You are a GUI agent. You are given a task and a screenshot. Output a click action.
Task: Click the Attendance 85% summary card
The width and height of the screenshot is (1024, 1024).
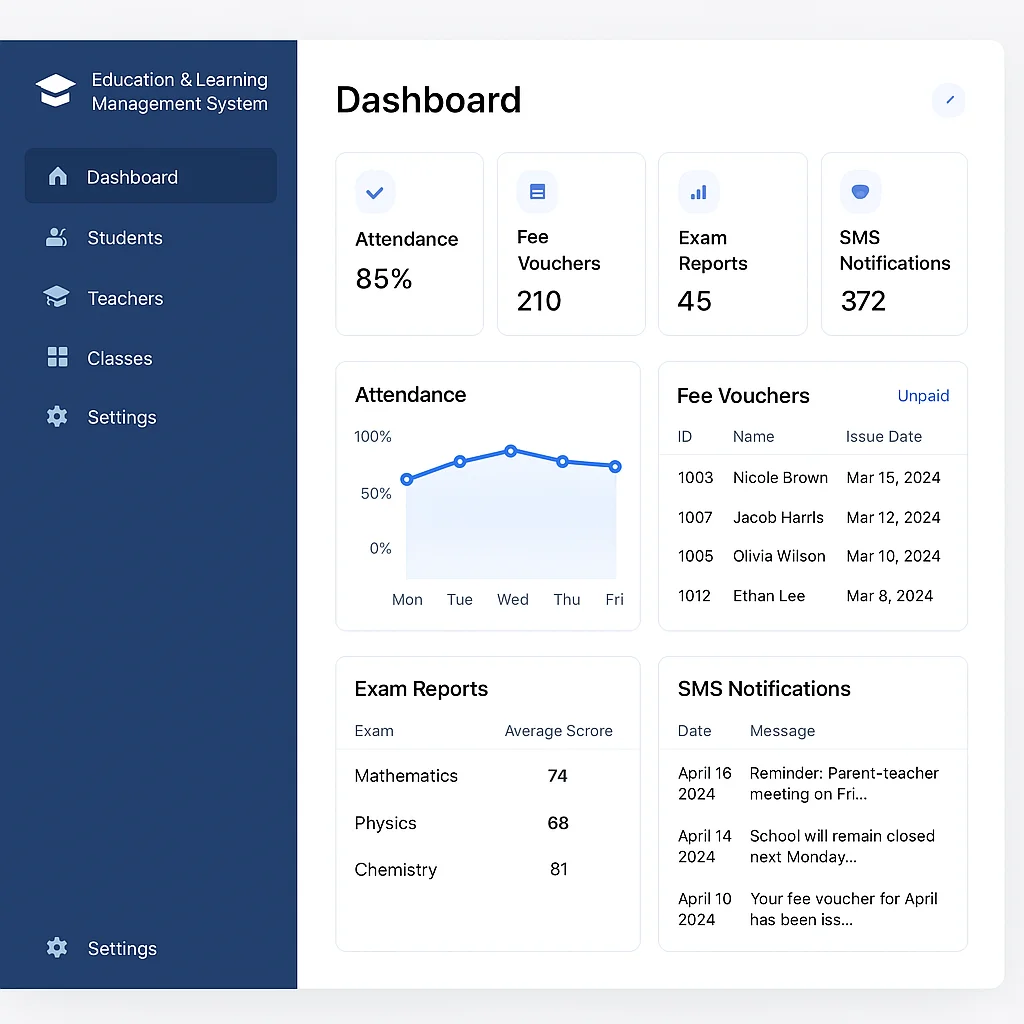(409, 243)
